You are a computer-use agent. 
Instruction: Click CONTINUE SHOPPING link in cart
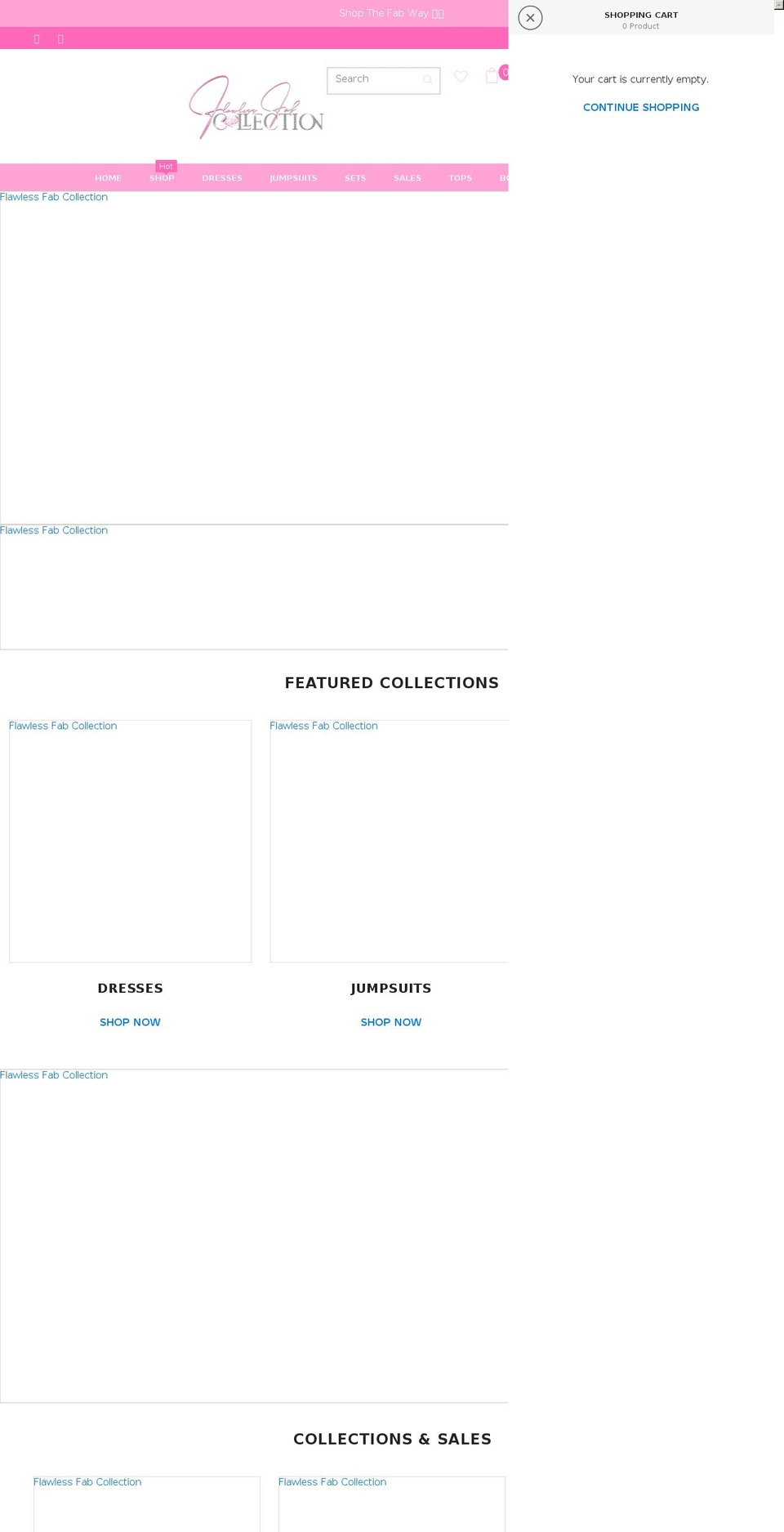(x=641, y=108)
